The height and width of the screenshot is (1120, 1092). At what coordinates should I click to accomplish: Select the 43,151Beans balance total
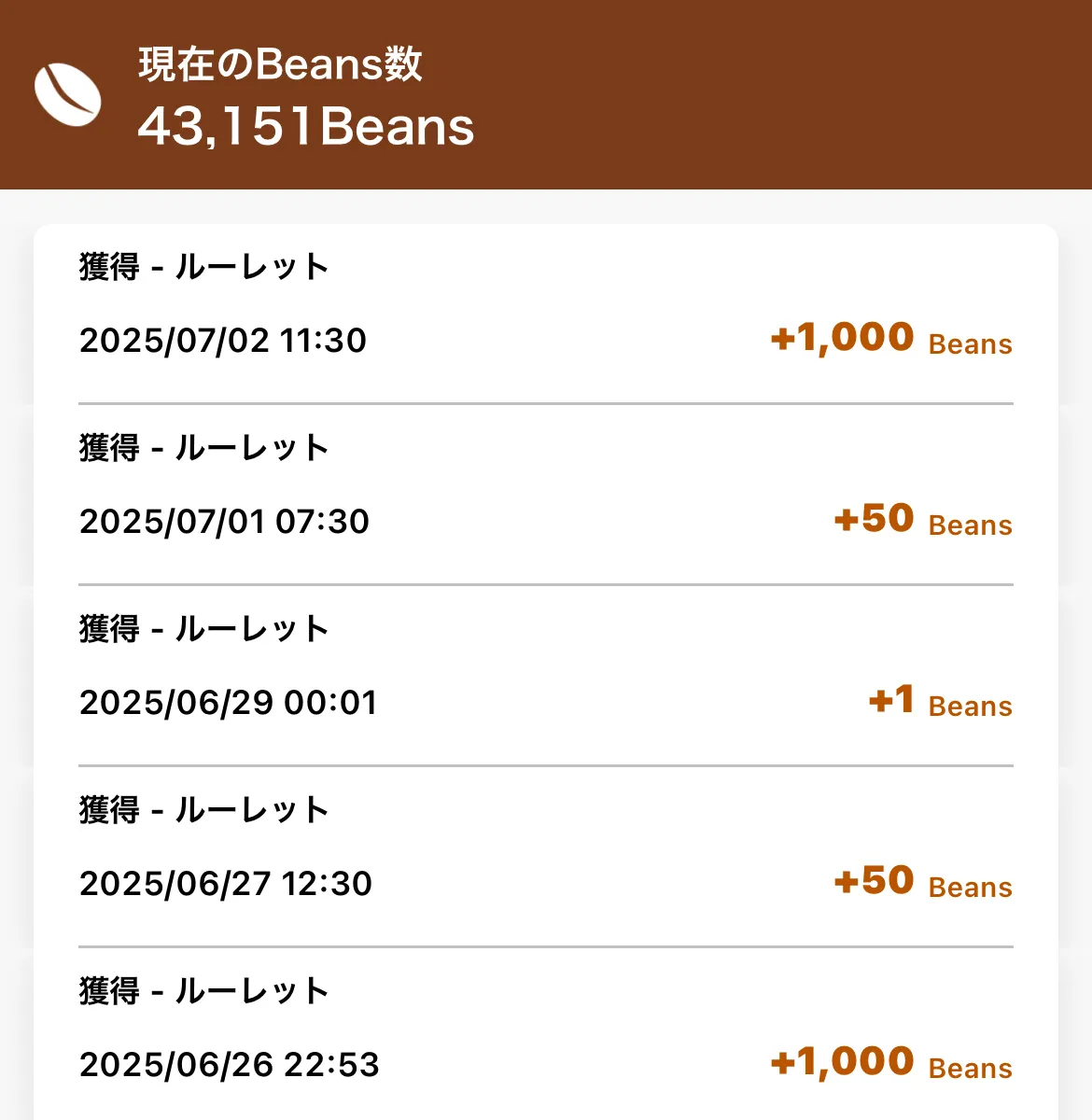(x=306, y=127)
